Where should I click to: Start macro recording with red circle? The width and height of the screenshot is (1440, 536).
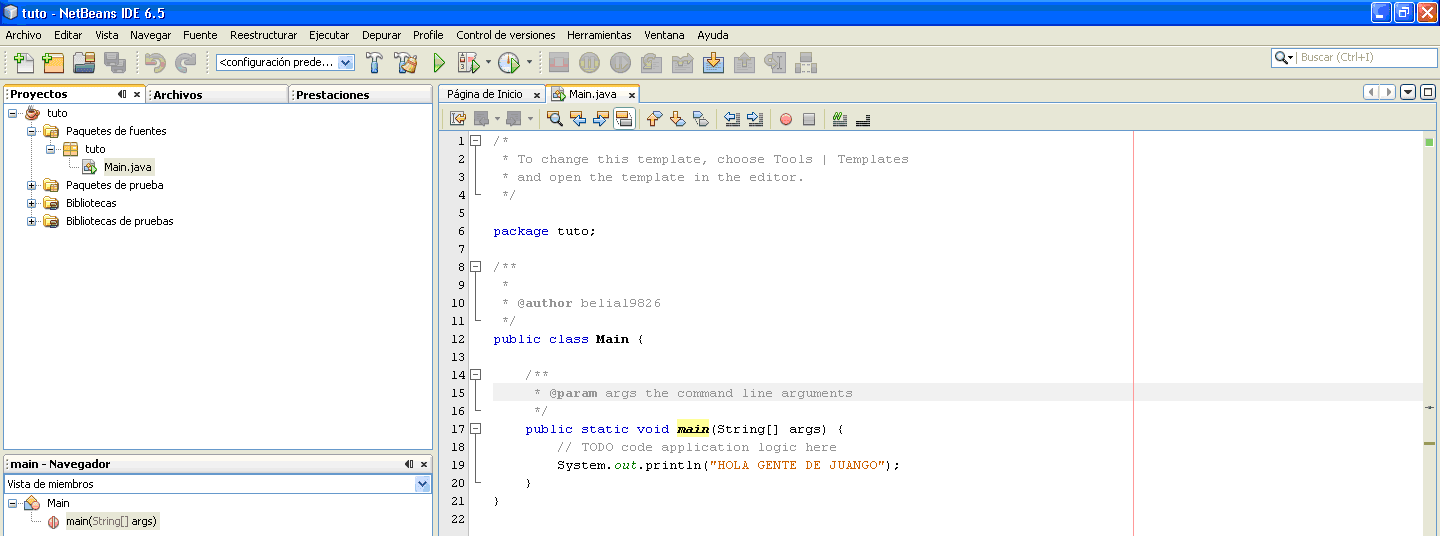coord(786,119)
